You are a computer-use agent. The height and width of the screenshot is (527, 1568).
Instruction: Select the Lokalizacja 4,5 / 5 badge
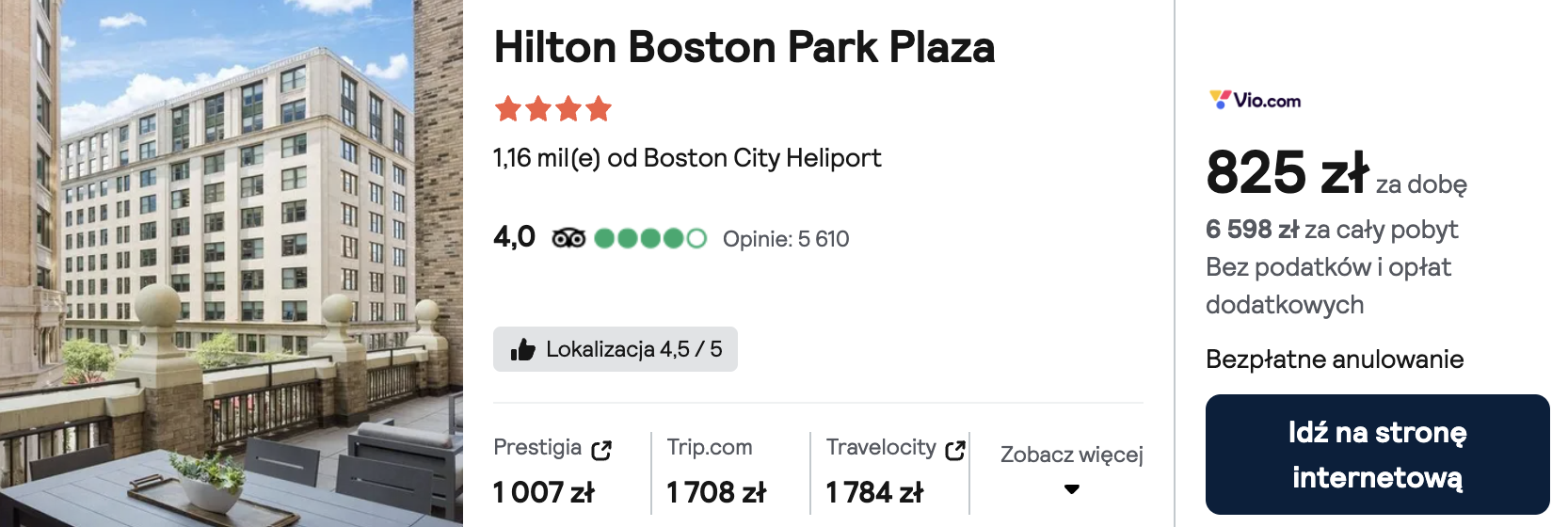pyautogui.click(x=616, y=349)
